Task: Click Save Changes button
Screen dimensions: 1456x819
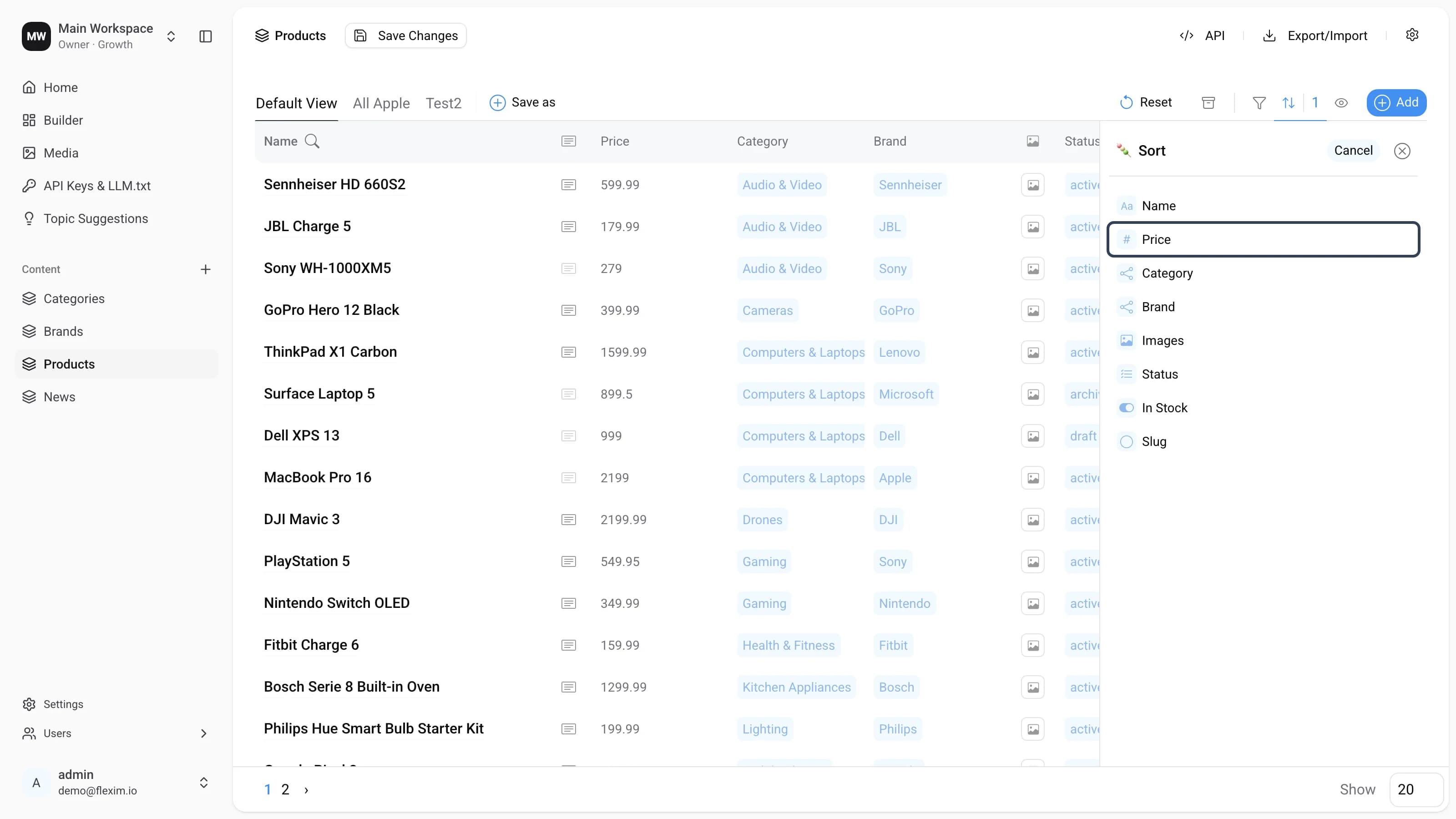Action: point(406,35)
